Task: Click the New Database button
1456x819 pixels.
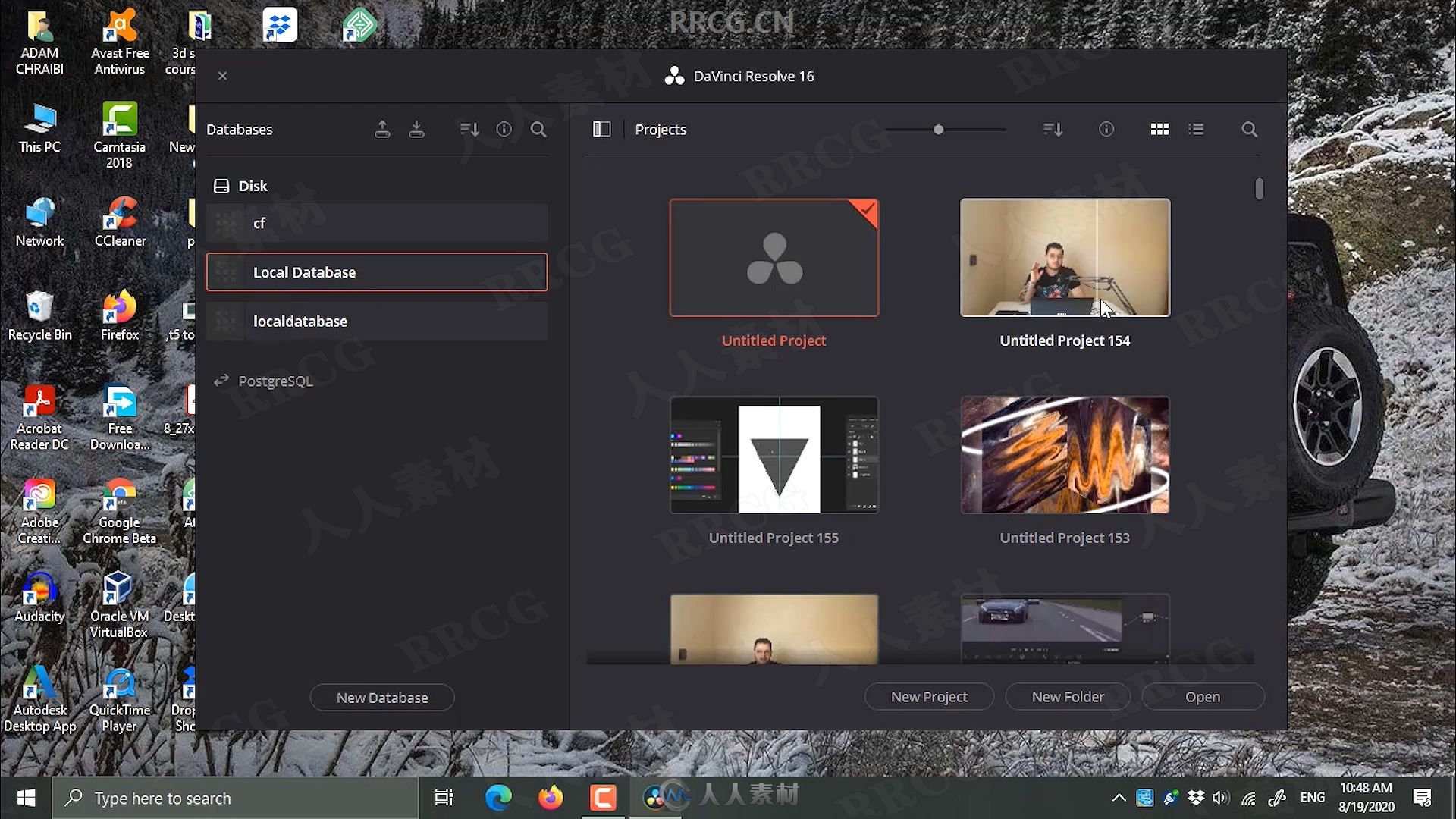Action: [x=382, y=698]
